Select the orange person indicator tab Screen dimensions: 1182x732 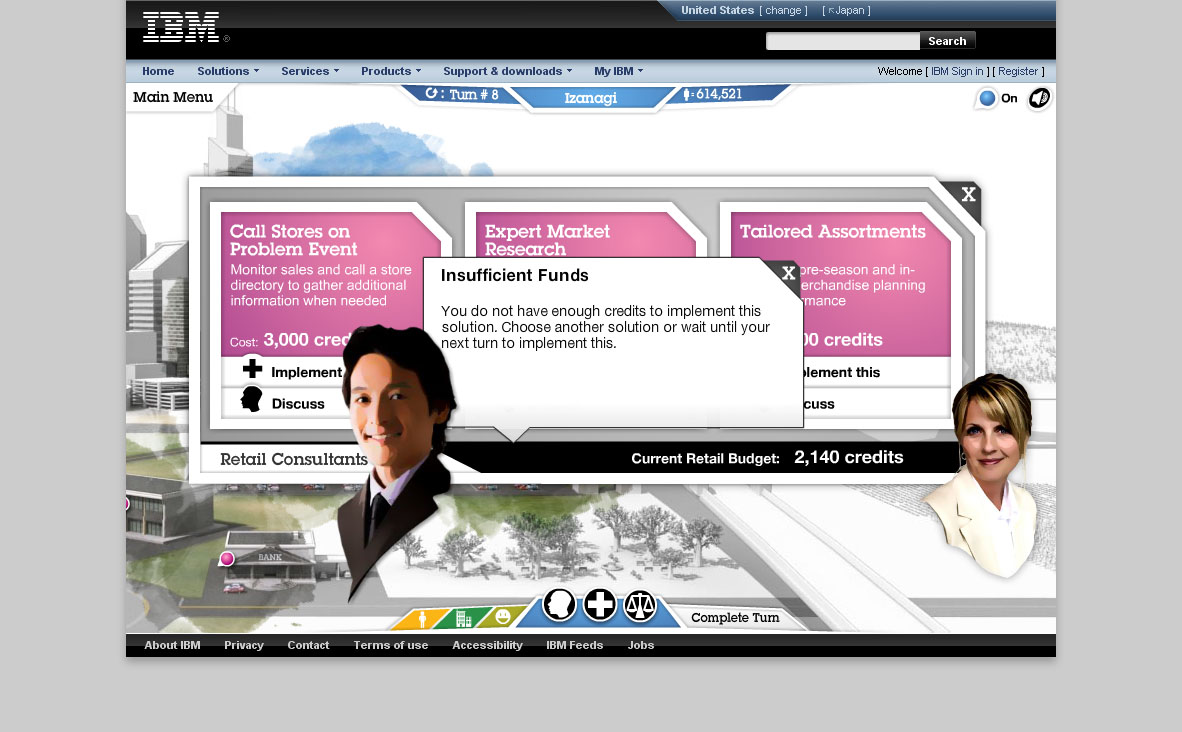(422, 619)
